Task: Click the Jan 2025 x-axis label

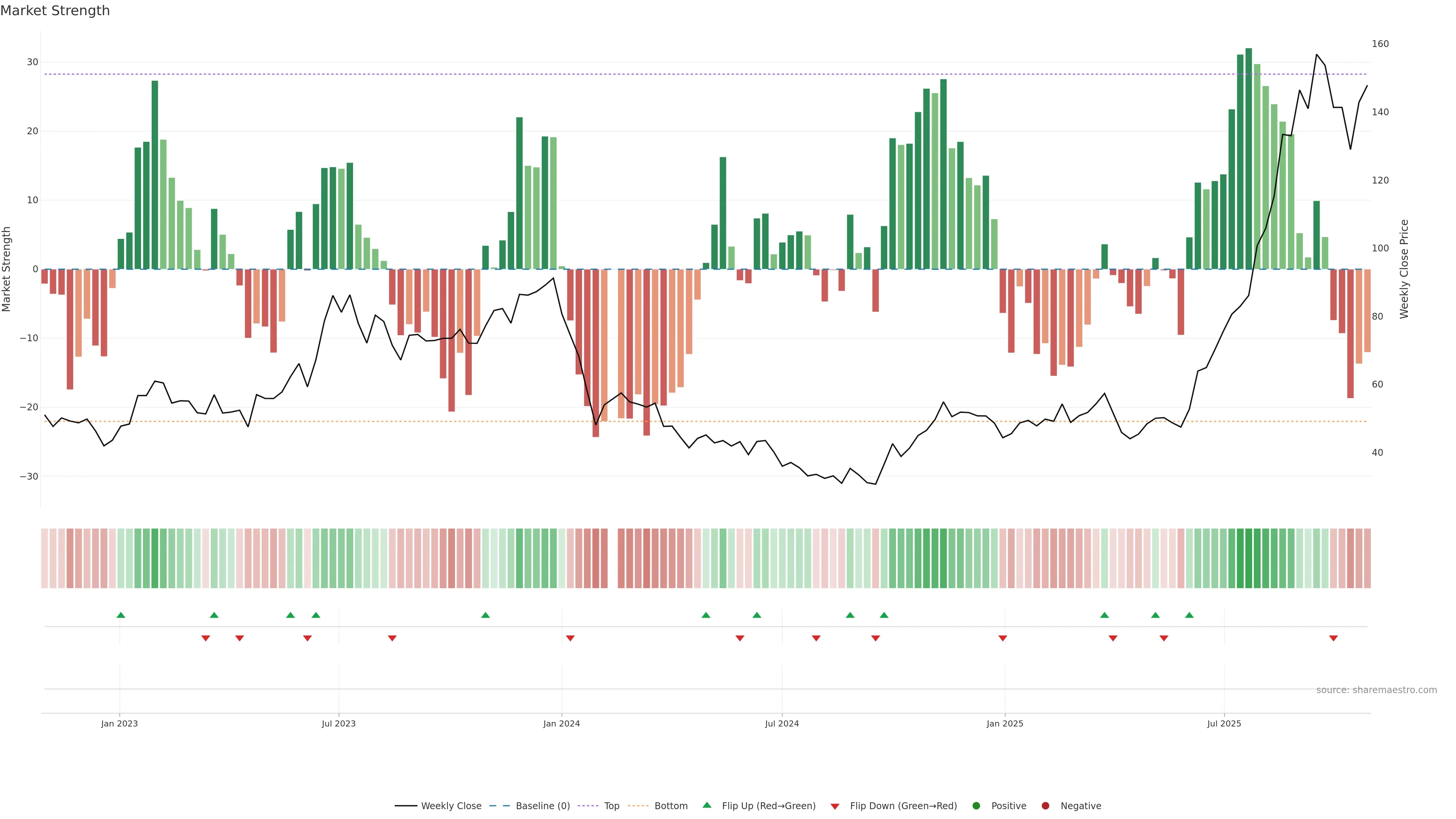Action: (x=1004, y=723)
